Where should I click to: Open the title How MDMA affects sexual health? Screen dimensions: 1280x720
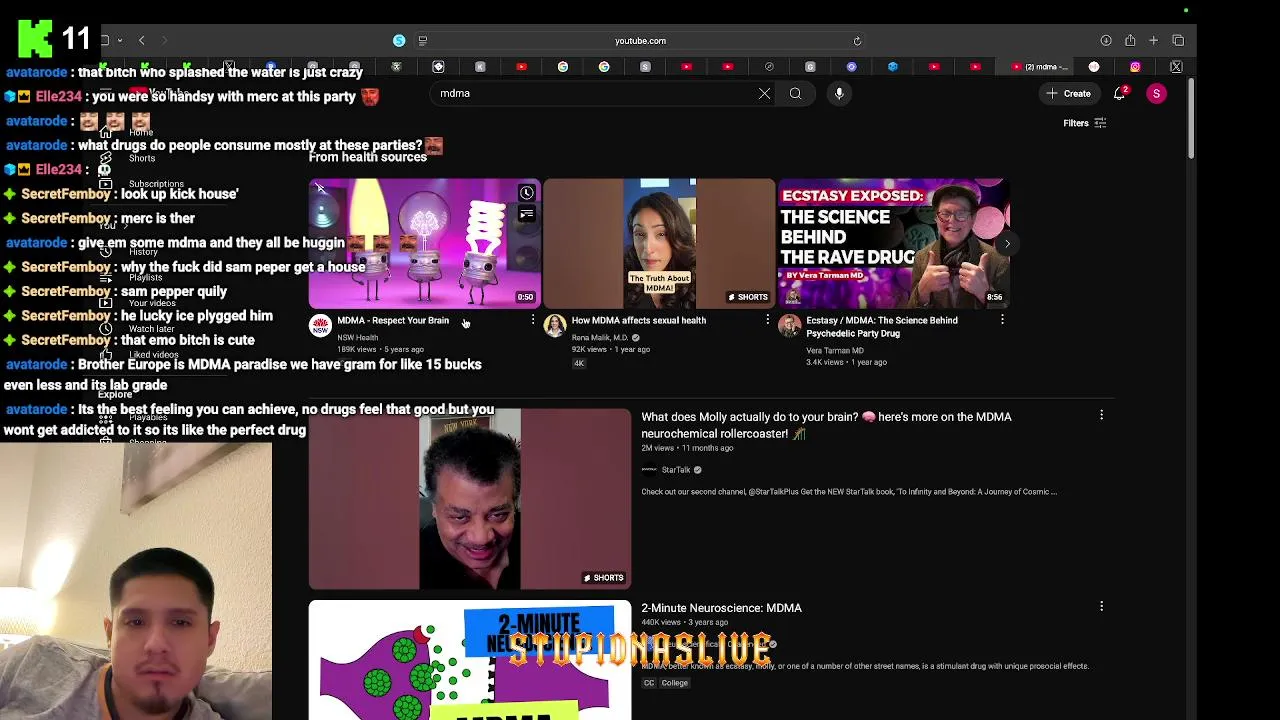[639, 320]
